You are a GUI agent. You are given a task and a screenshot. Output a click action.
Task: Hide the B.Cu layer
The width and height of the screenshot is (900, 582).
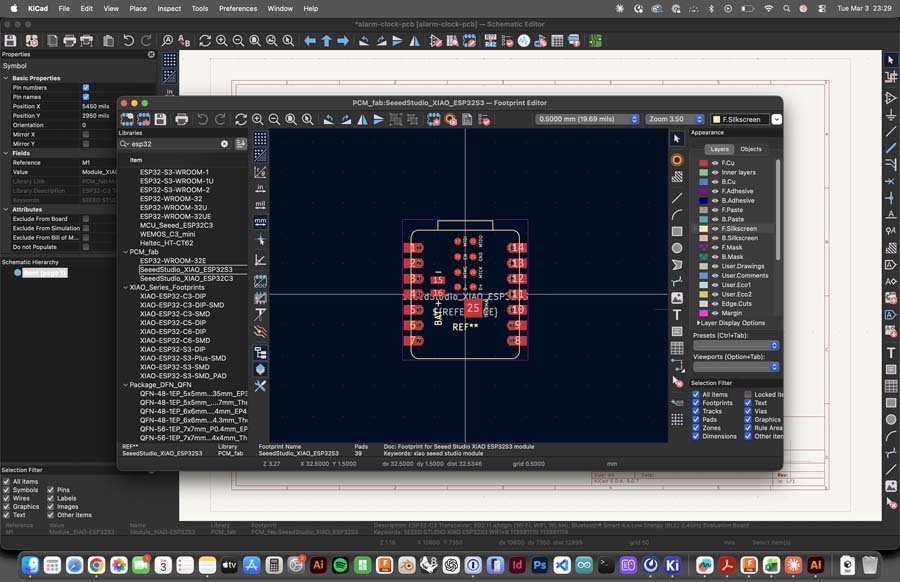[715, 181]
